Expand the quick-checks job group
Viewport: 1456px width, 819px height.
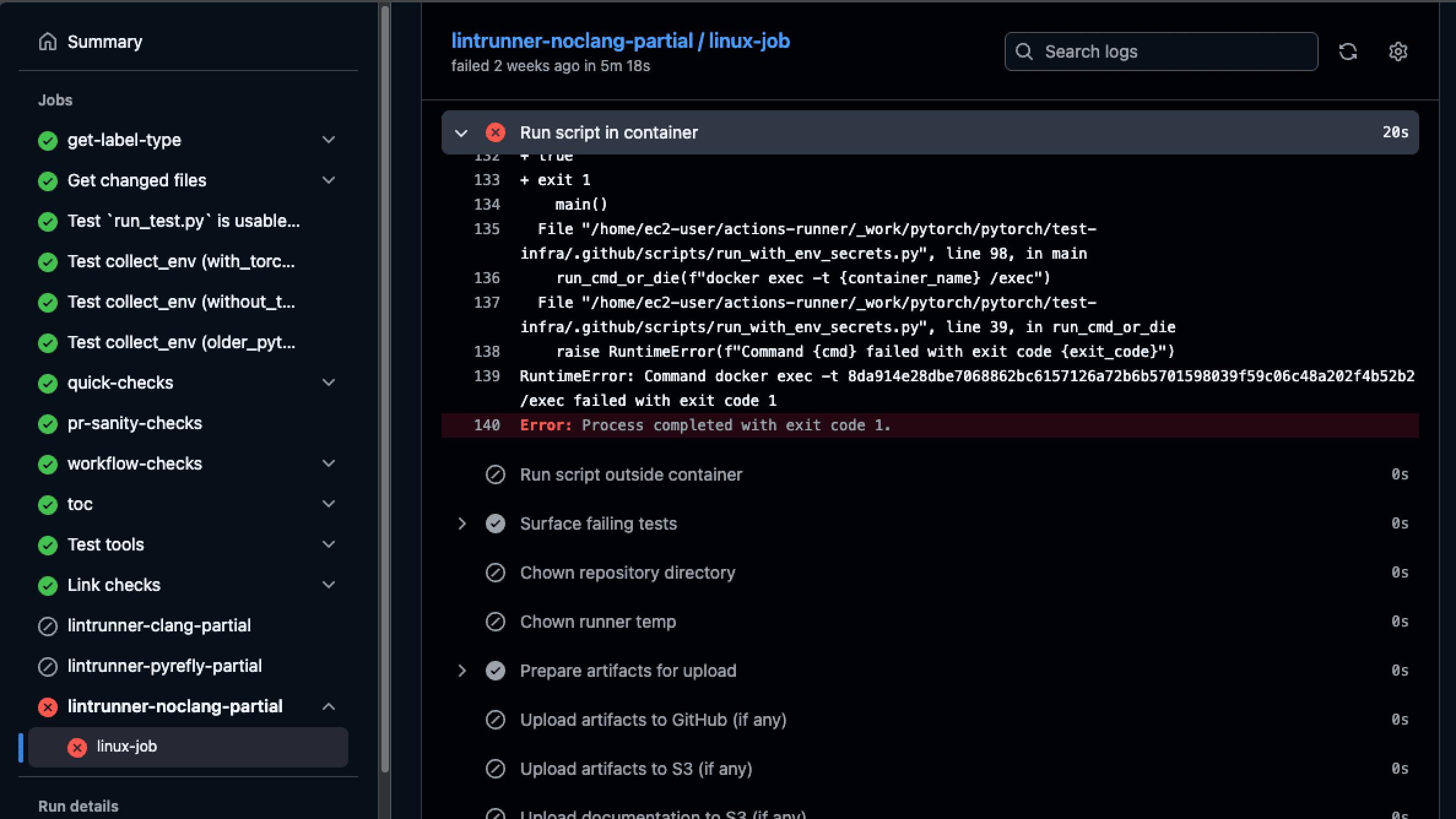[x=329, y=383]
